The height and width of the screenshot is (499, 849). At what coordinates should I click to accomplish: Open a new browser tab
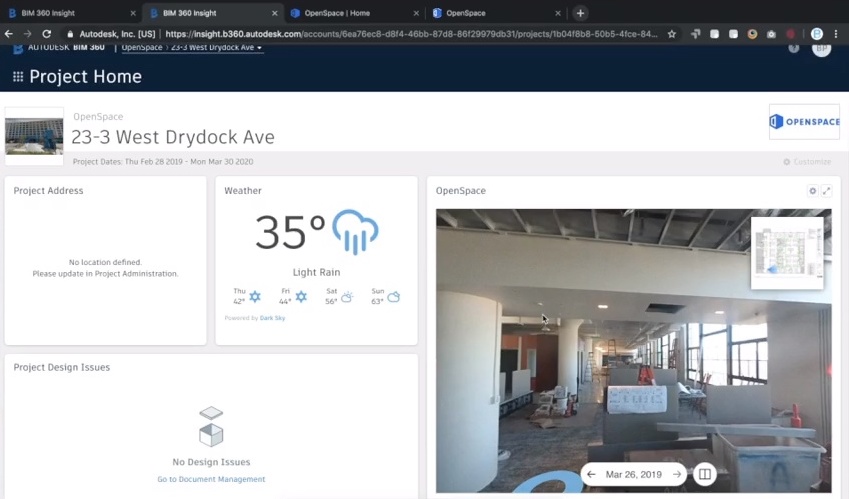pos(580,13)
